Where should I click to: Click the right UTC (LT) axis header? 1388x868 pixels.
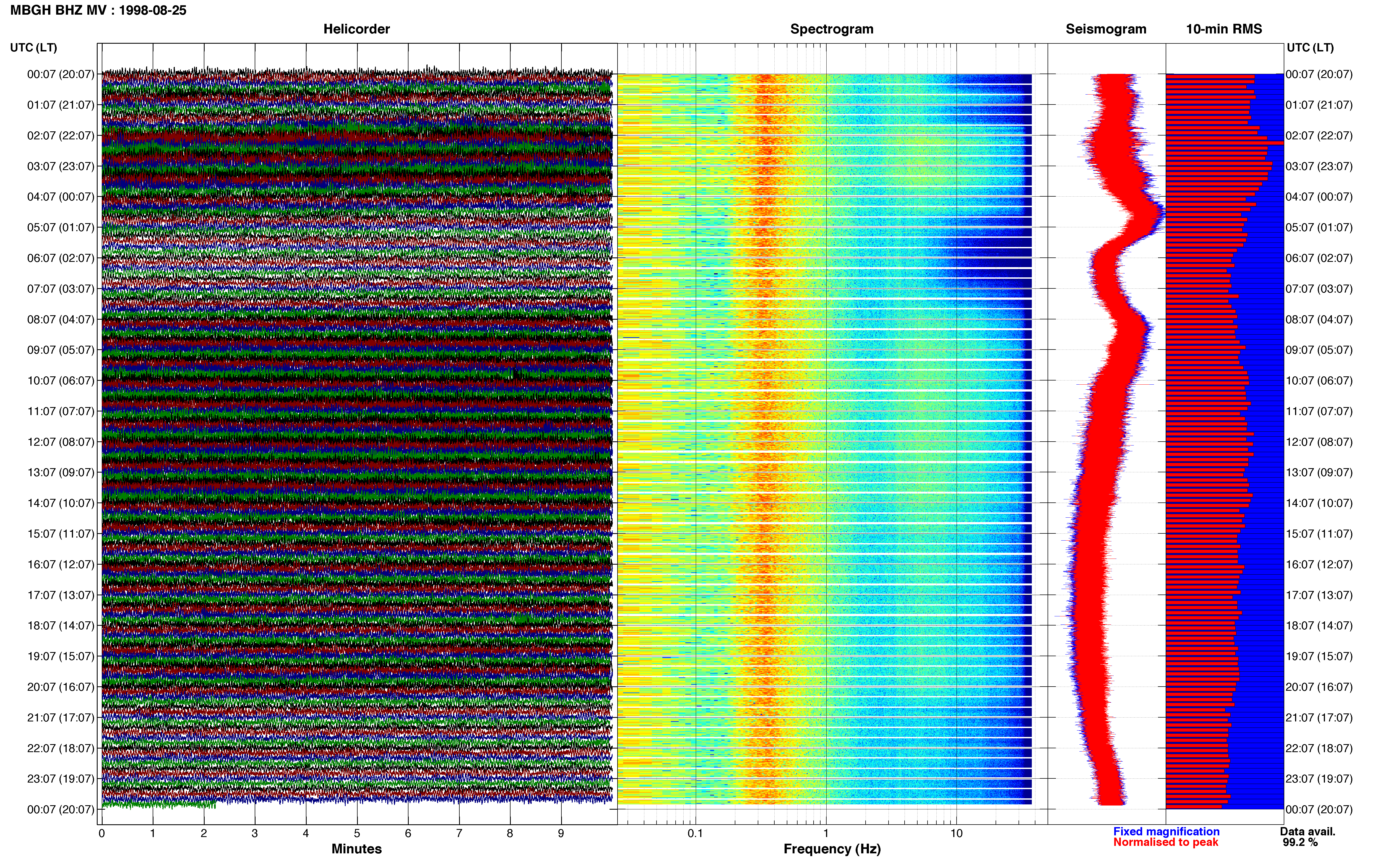[1310, 48]
